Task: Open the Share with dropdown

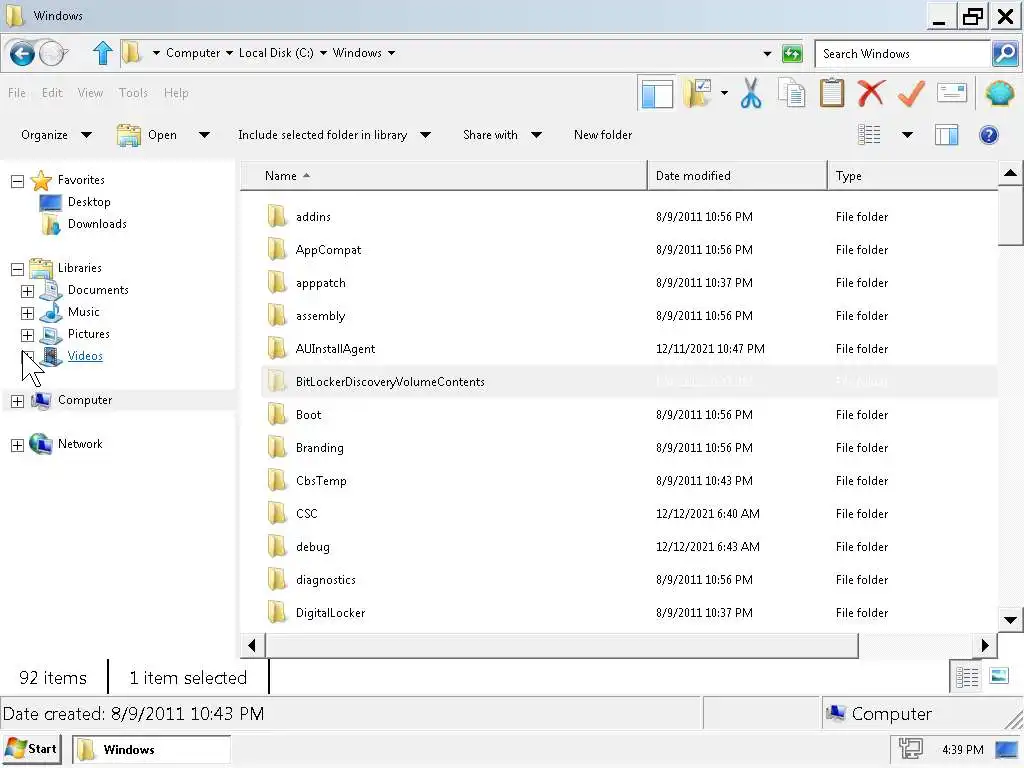Action: pyautogui.click(x=502, y=135)
